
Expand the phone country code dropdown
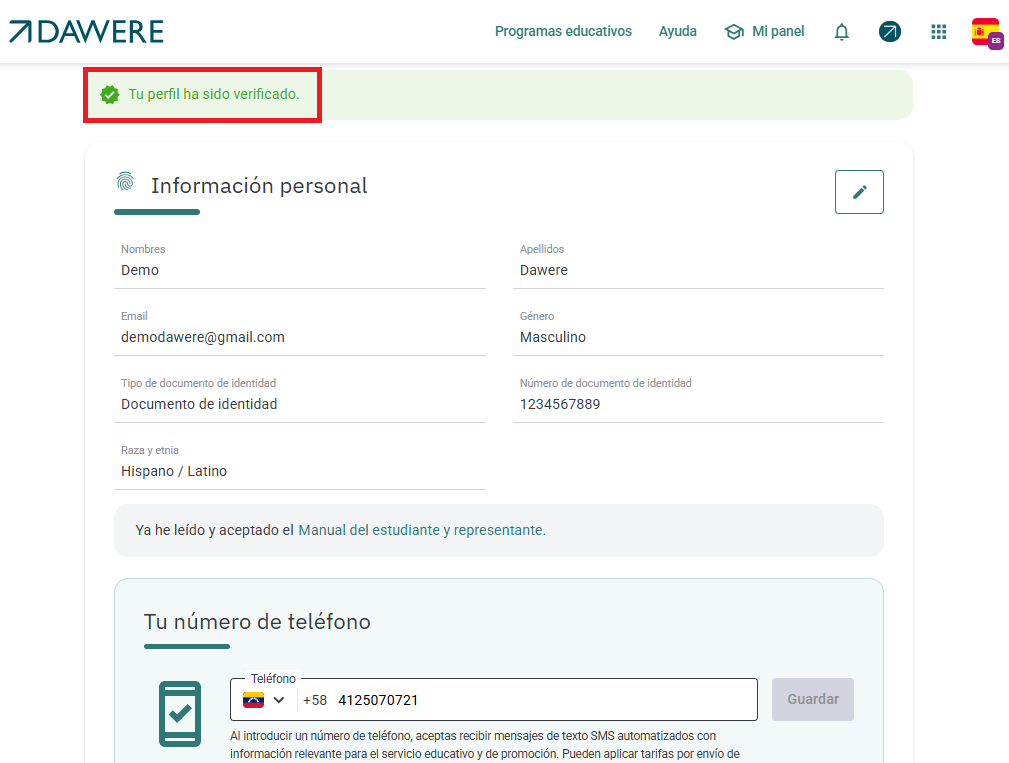pyautogui.click(x=279, y=700)
